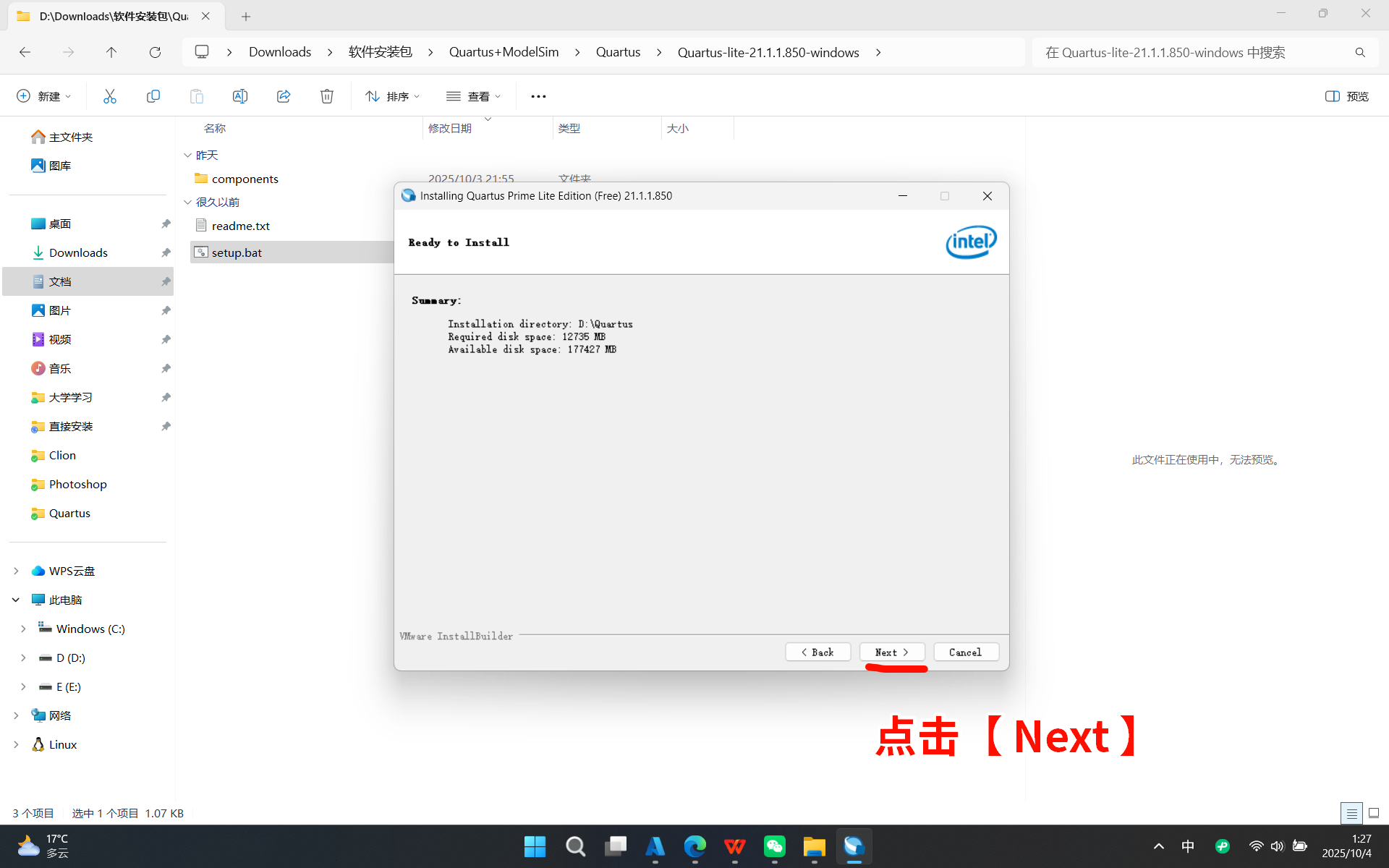
Task: Select the readme.txt file
Action: (x=241, y=226)
